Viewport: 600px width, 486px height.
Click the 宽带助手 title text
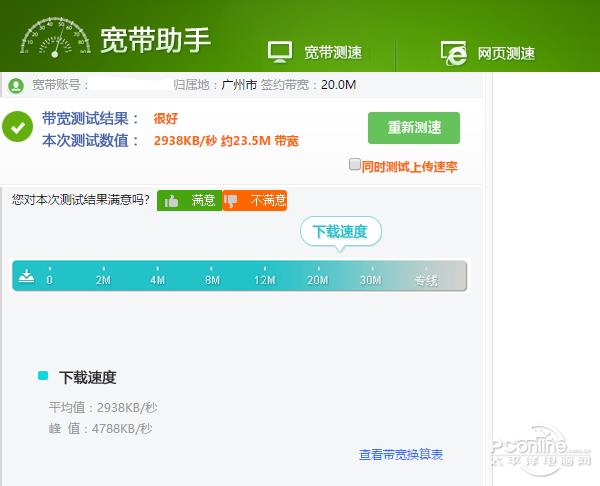155,39
